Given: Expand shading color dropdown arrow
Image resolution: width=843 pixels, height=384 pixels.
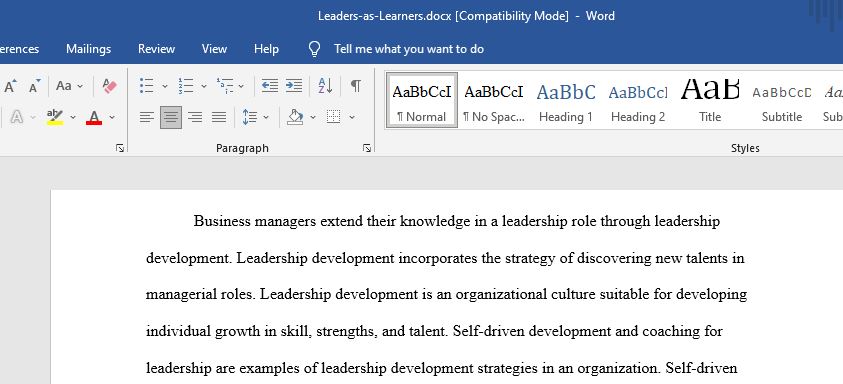Looking at the screenshot, I should tap(313, 117).
